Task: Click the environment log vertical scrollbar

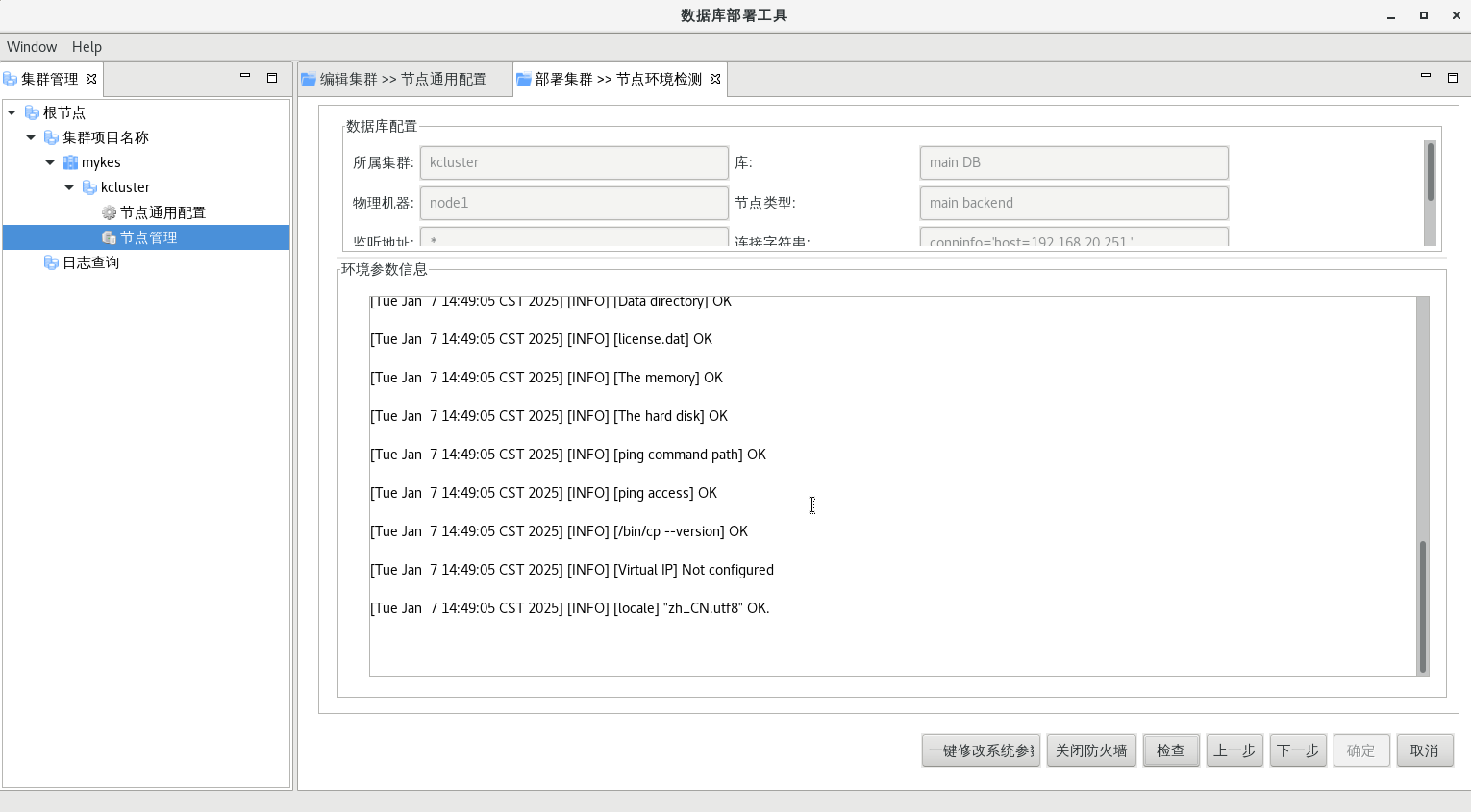Action: coord(1422,605)
